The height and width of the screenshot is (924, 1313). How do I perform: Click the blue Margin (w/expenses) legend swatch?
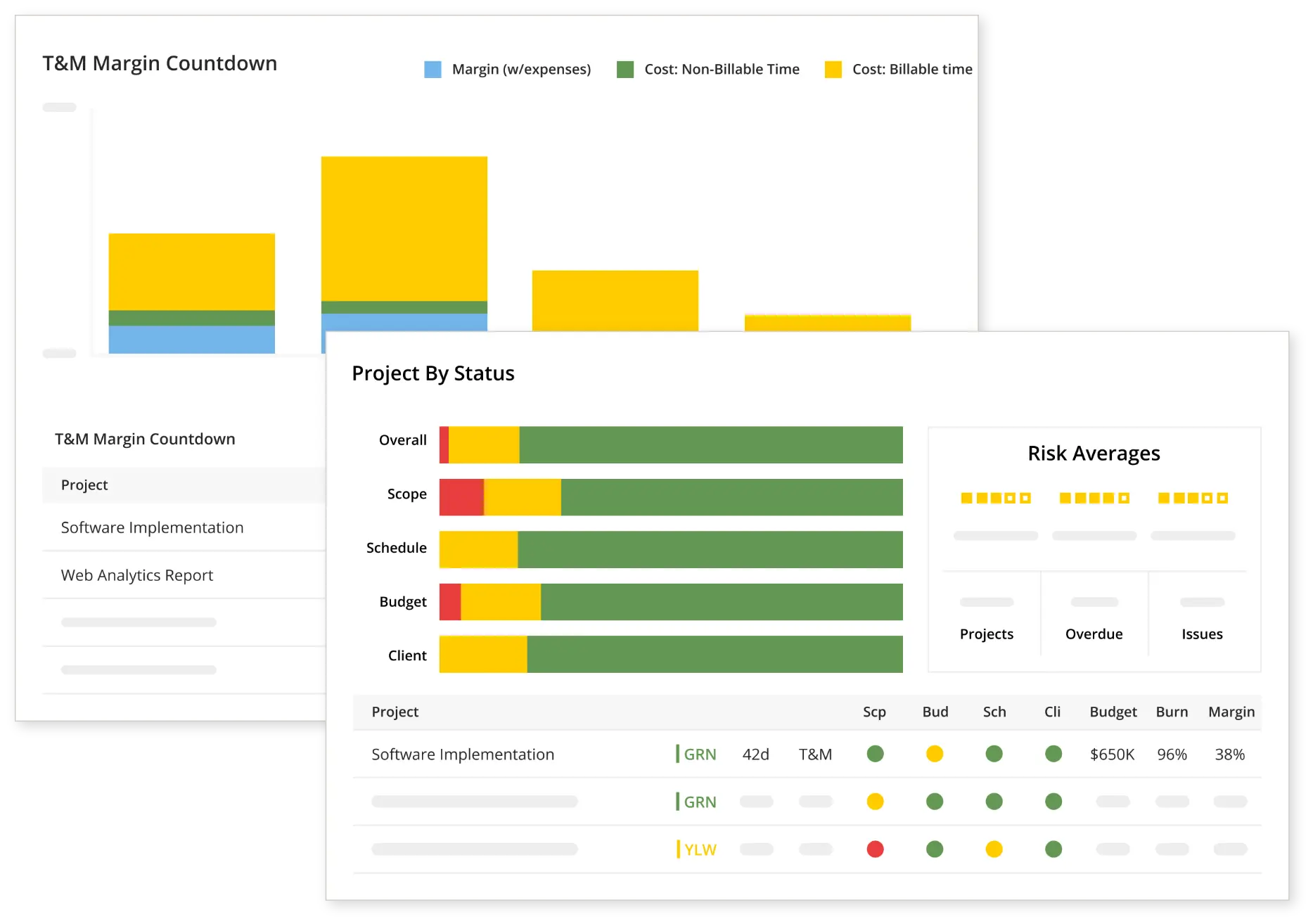point(433,70)
